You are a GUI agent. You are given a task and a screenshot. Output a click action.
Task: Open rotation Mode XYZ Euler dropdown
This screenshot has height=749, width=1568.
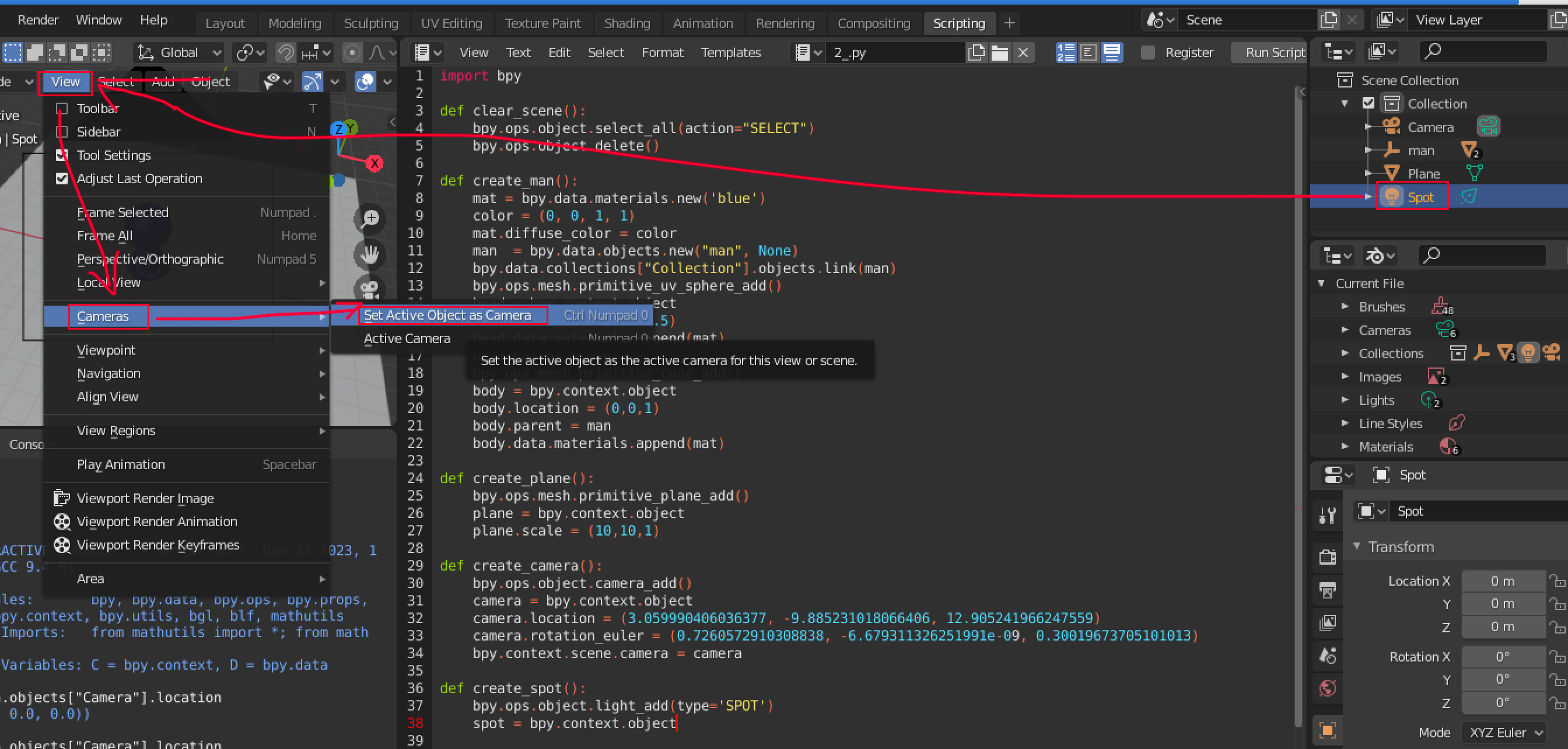pos(1503,733)
